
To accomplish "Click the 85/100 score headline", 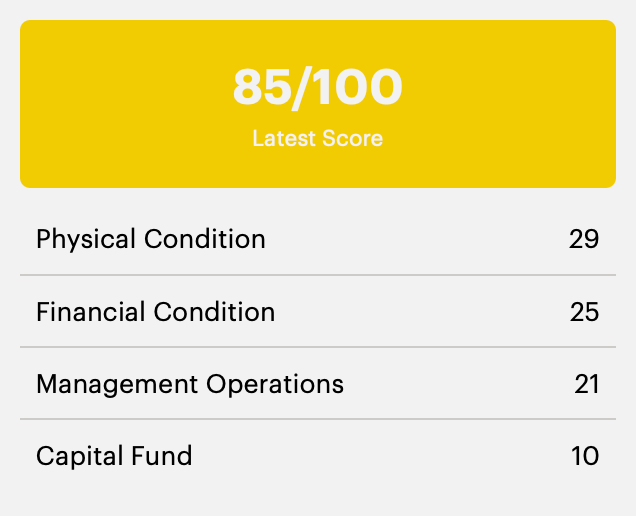I will coord(317,87).
